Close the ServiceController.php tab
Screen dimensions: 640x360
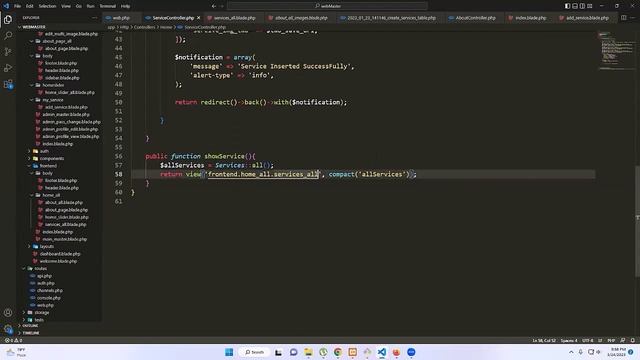tap(198, 18)
